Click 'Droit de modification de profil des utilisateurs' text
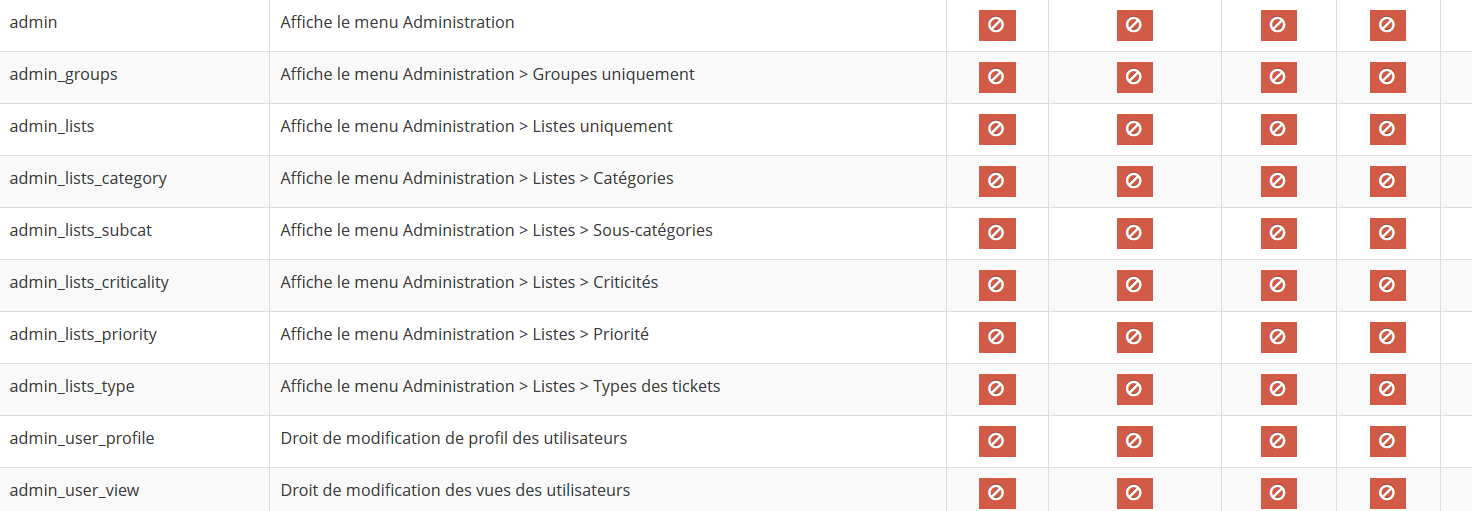 click(x=453, y=438)
